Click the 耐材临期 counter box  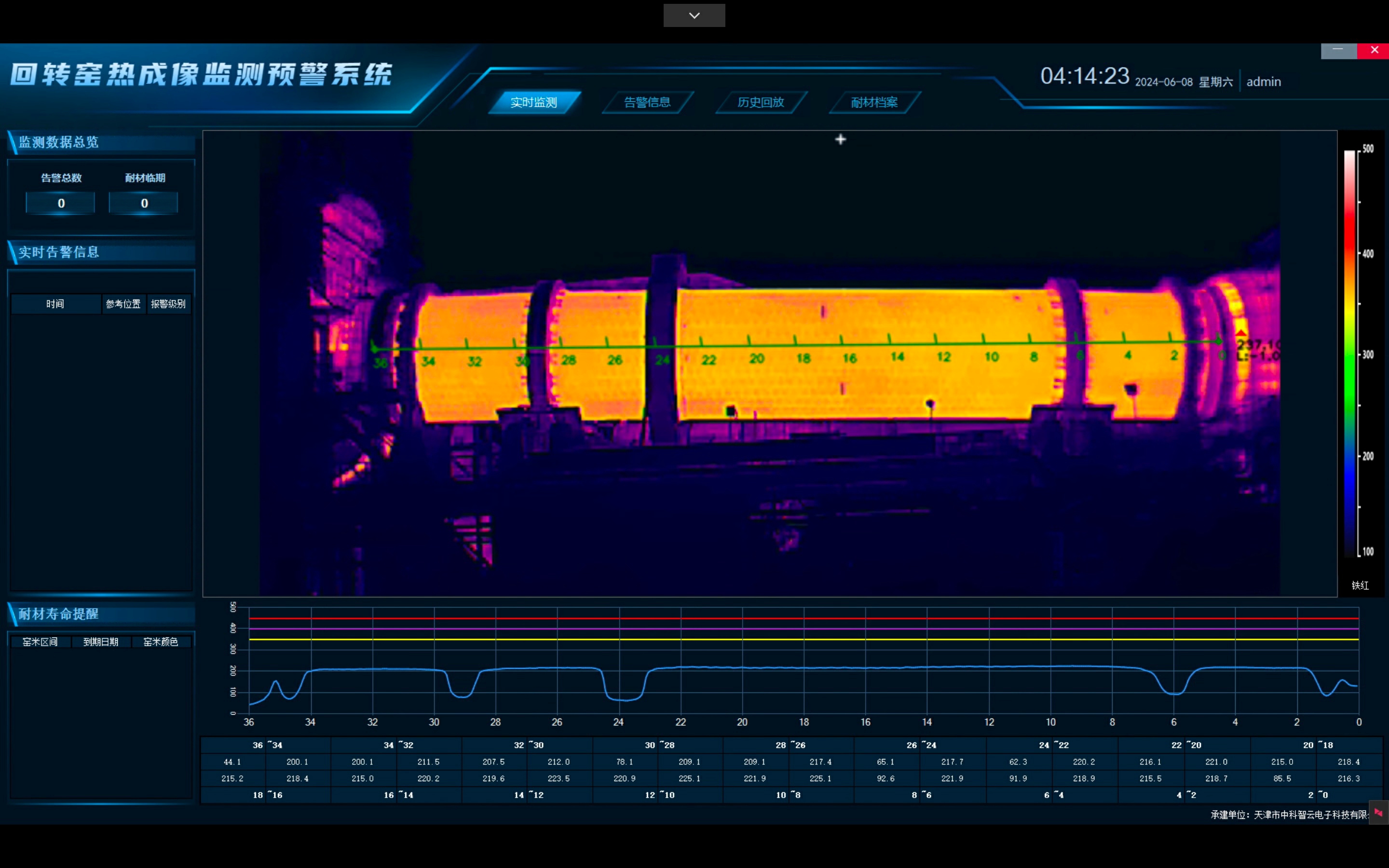144,203
